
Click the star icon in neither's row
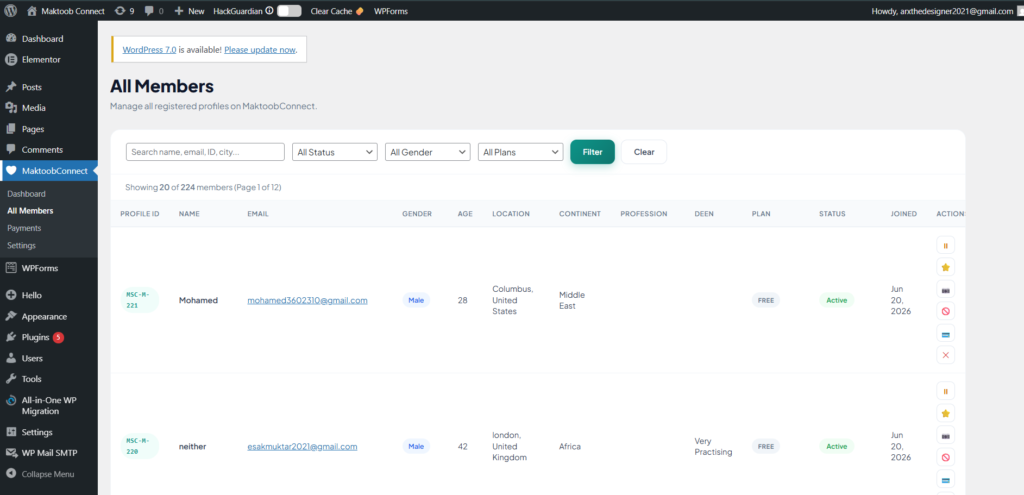945,413
